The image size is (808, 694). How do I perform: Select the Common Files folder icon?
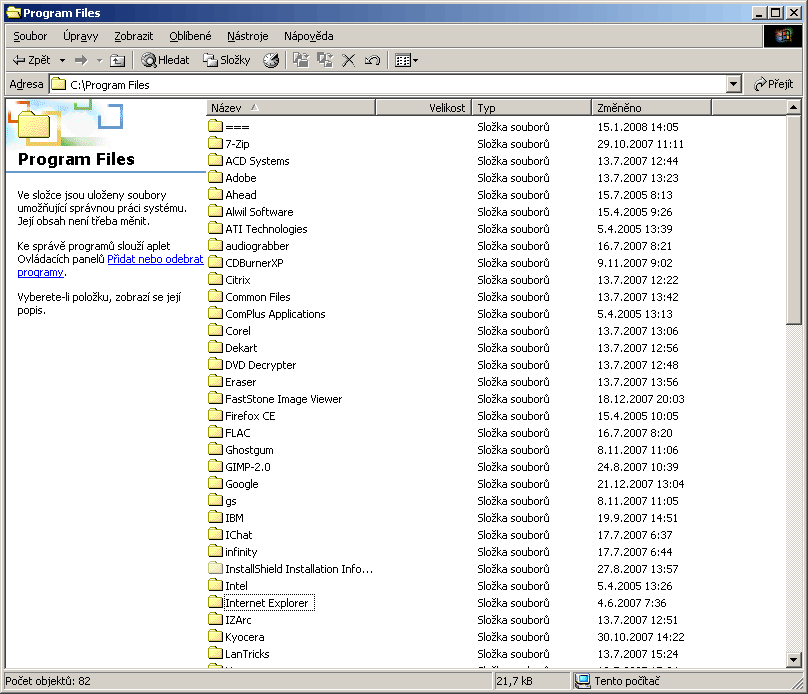(x=215, y=296)
